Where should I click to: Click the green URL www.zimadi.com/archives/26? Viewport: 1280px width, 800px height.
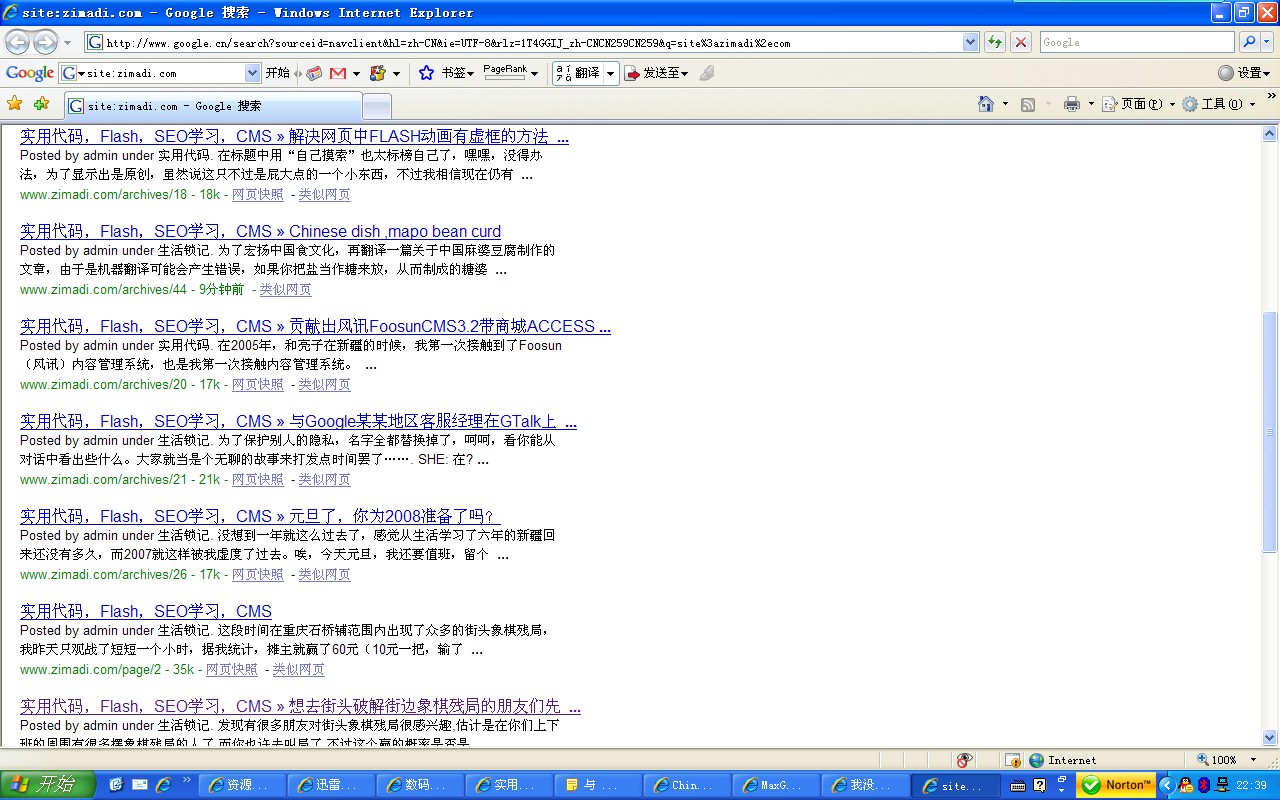tap(103, 575)
